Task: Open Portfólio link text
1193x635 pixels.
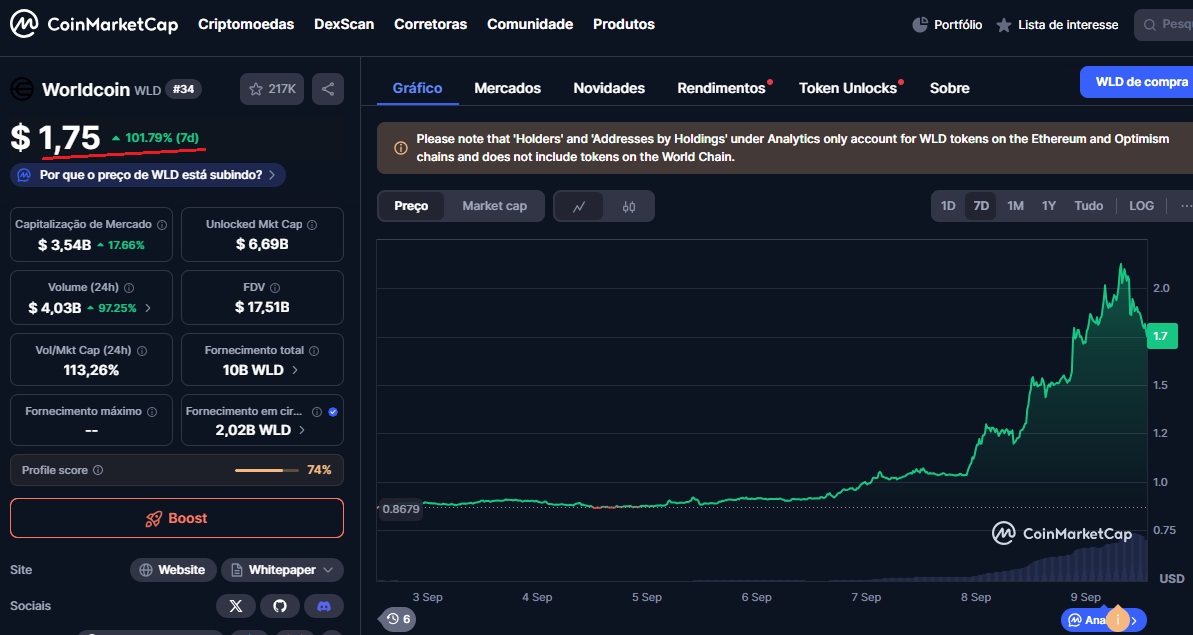Action: click(x=958, y=25)
